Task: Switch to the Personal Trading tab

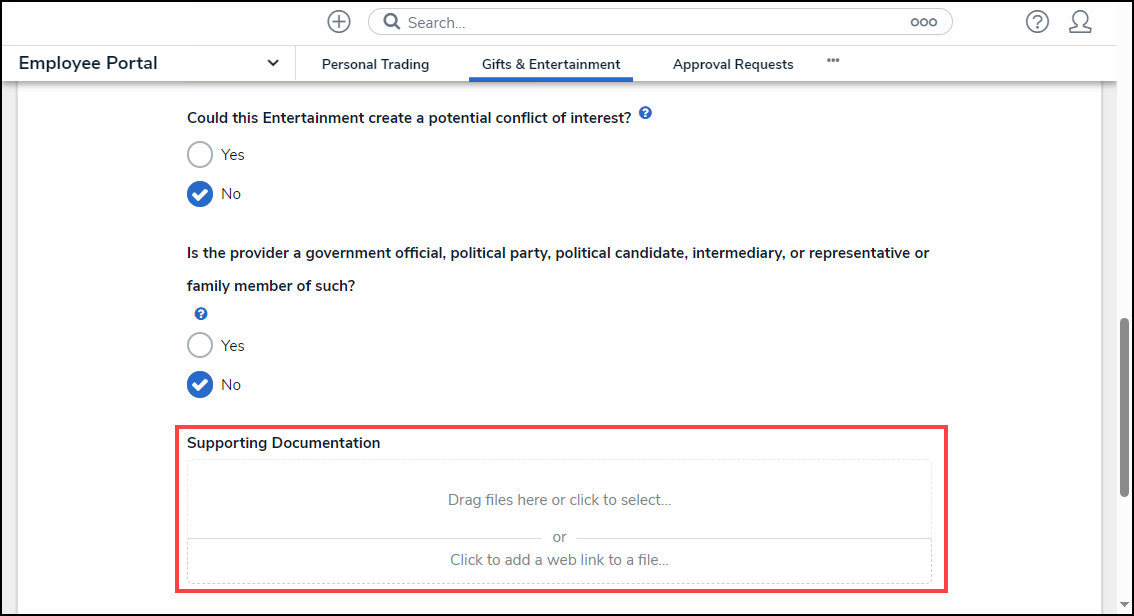Action: click(375, 64)
